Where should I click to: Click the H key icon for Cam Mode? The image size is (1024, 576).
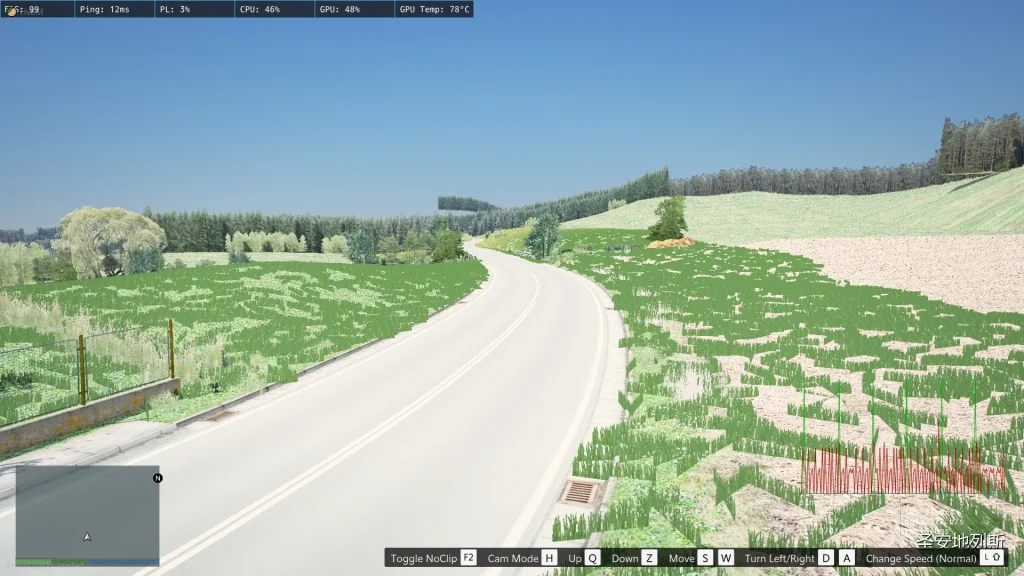(x=549, y=558)
